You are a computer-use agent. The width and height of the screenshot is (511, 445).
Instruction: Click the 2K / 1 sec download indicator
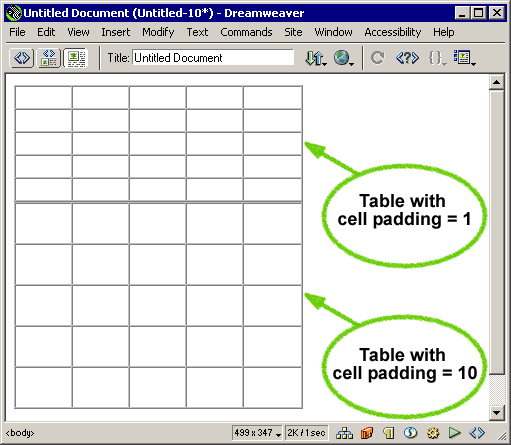[307, 433]
